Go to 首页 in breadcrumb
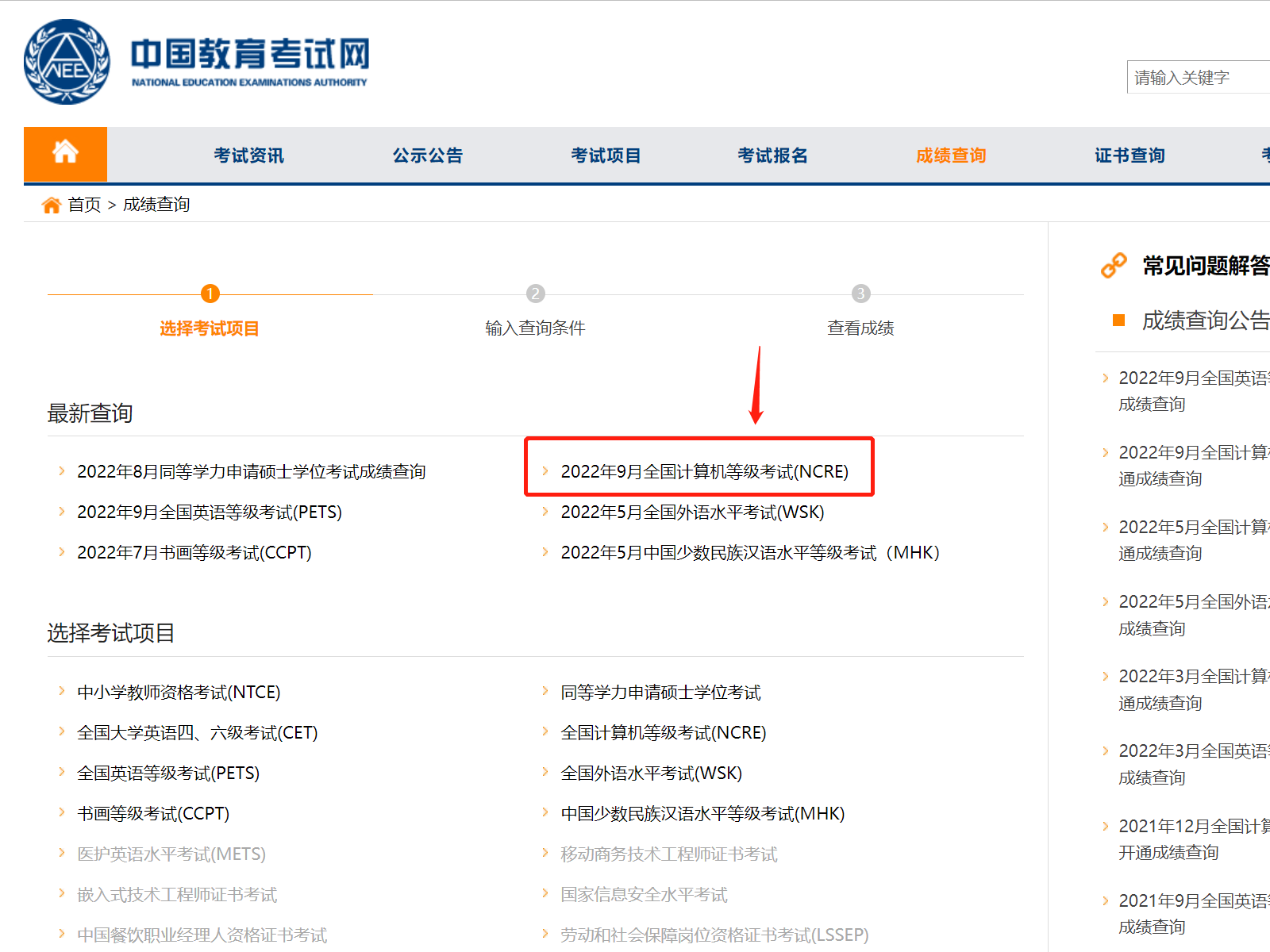This screenshot has width=1270, height=952. (85, 205)
